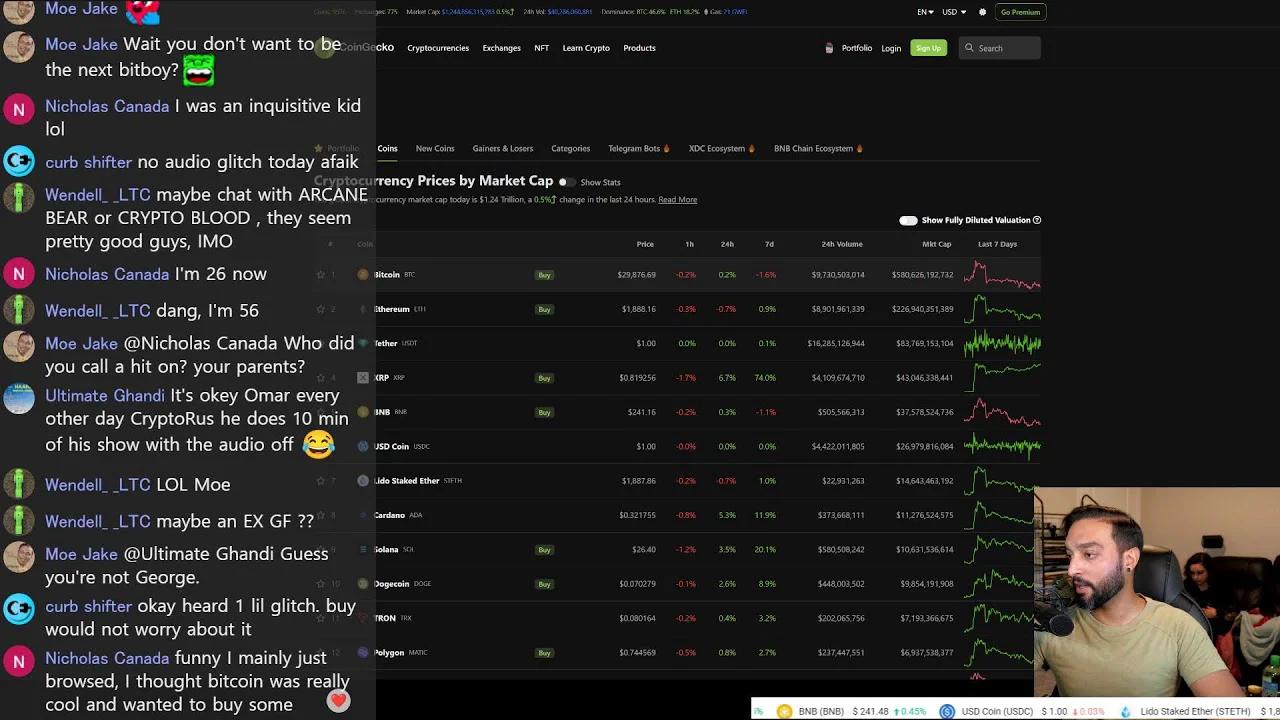
Task: Select the Coins tab
Action: coord(387,148)
